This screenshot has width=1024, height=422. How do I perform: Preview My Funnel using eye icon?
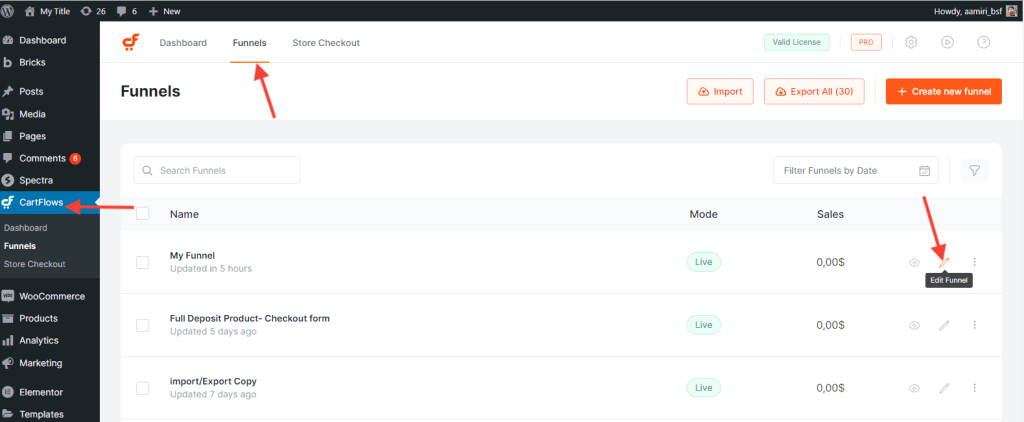pyautogui.click(x=914, y=262)
